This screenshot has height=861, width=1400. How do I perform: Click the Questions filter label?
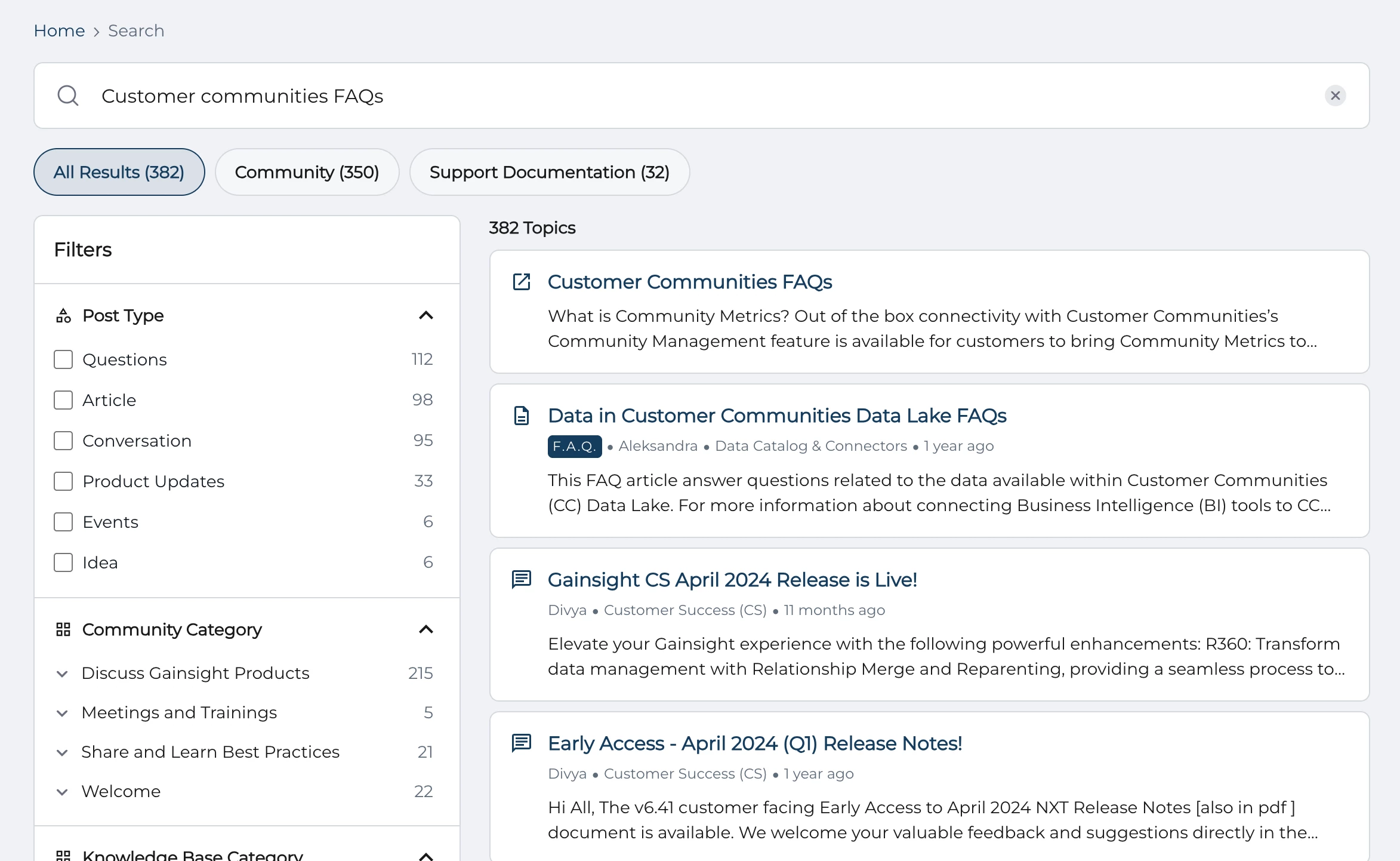125,359
